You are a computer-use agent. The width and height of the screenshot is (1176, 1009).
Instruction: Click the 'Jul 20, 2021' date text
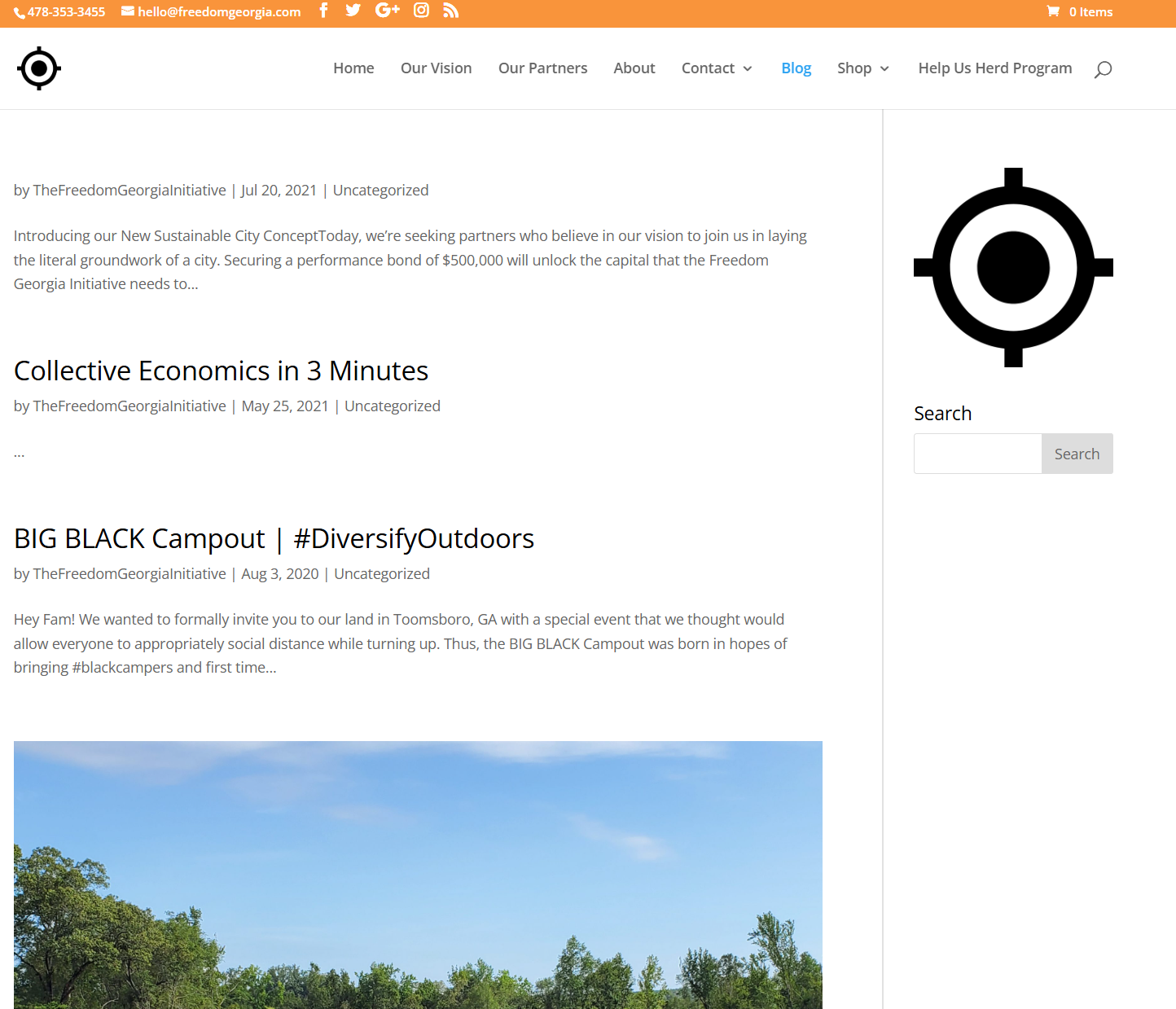click(279, 191)
